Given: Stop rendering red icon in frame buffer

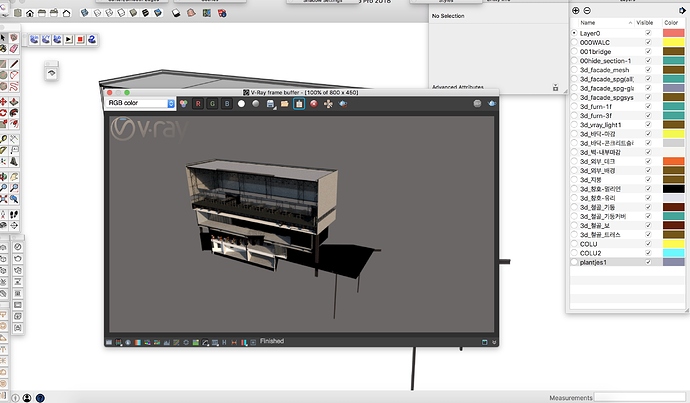Looking at the screenshot, I should 314,104.
